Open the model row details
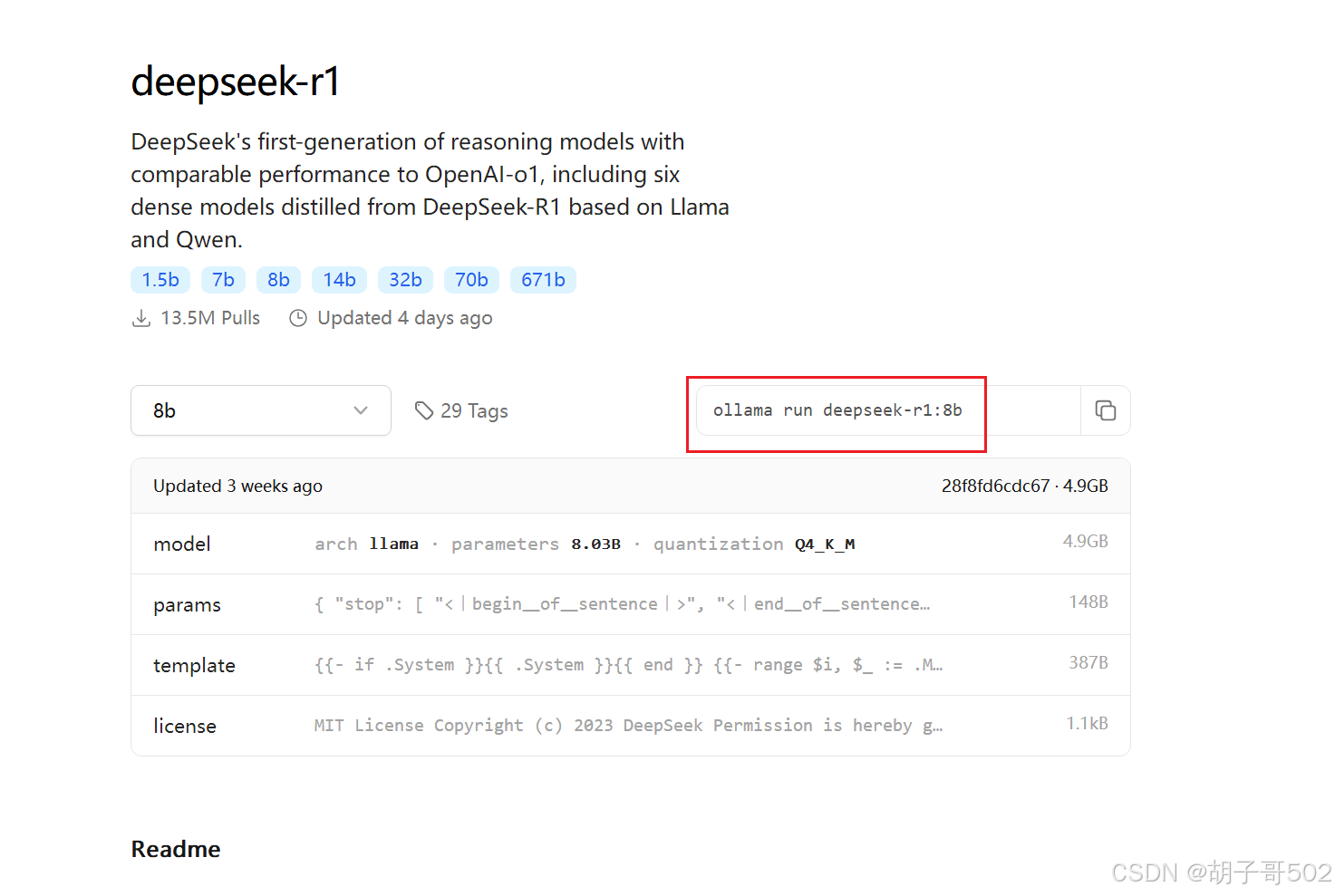Viewport: 1335px width, 896px height. click(x=631, y=544)
